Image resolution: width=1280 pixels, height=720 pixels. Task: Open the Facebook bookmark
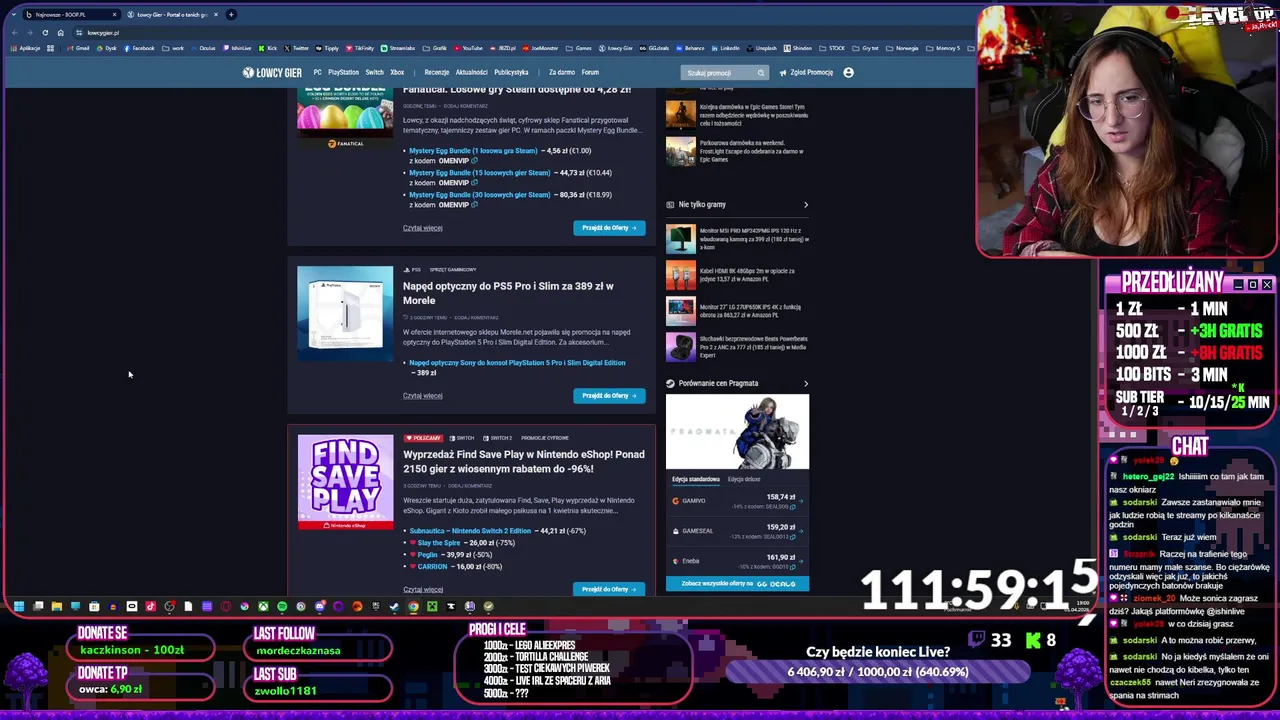coord(139,48)
